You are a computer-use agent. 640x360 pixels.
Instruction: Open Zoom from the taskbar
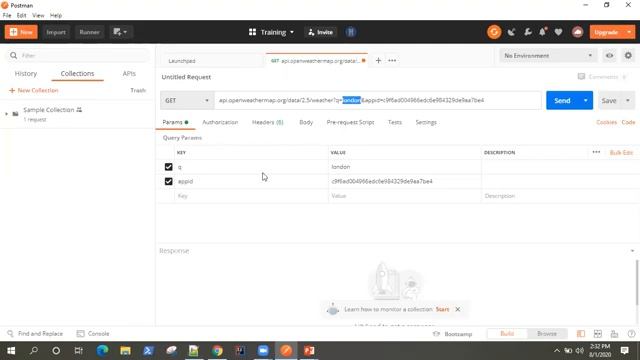click(x=263, y=351)
